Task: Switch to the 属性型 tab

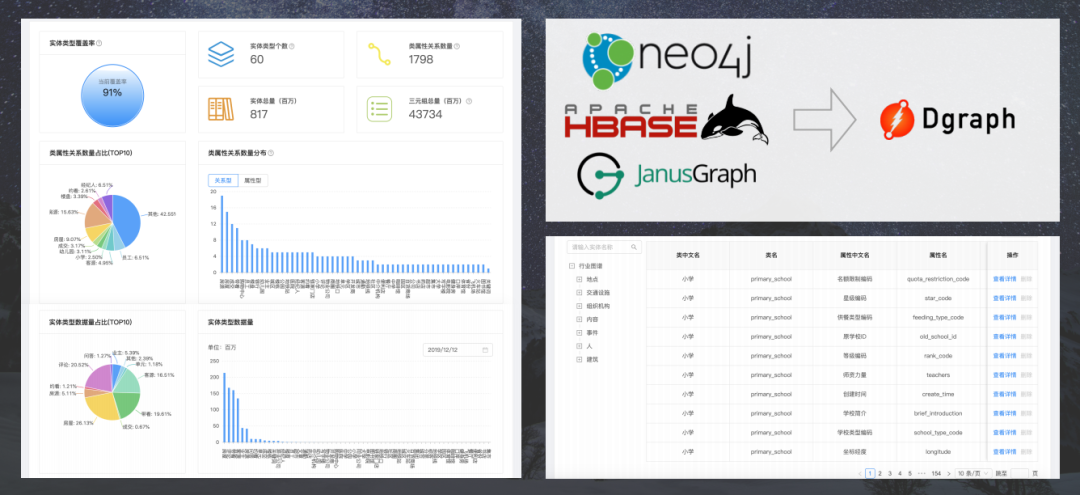Action: point(253,180)
